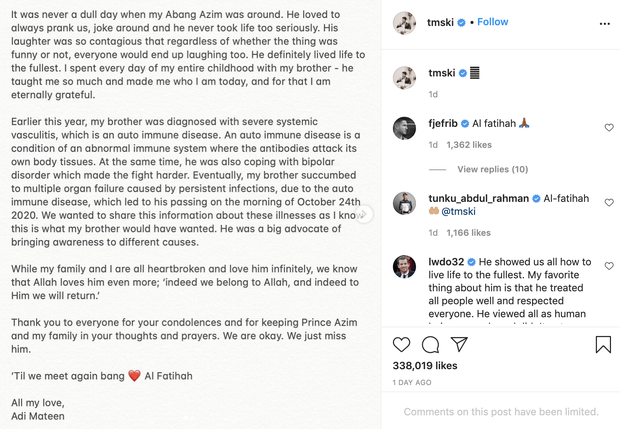
Task: Like the post with heart icon
Action: (402, 345)
